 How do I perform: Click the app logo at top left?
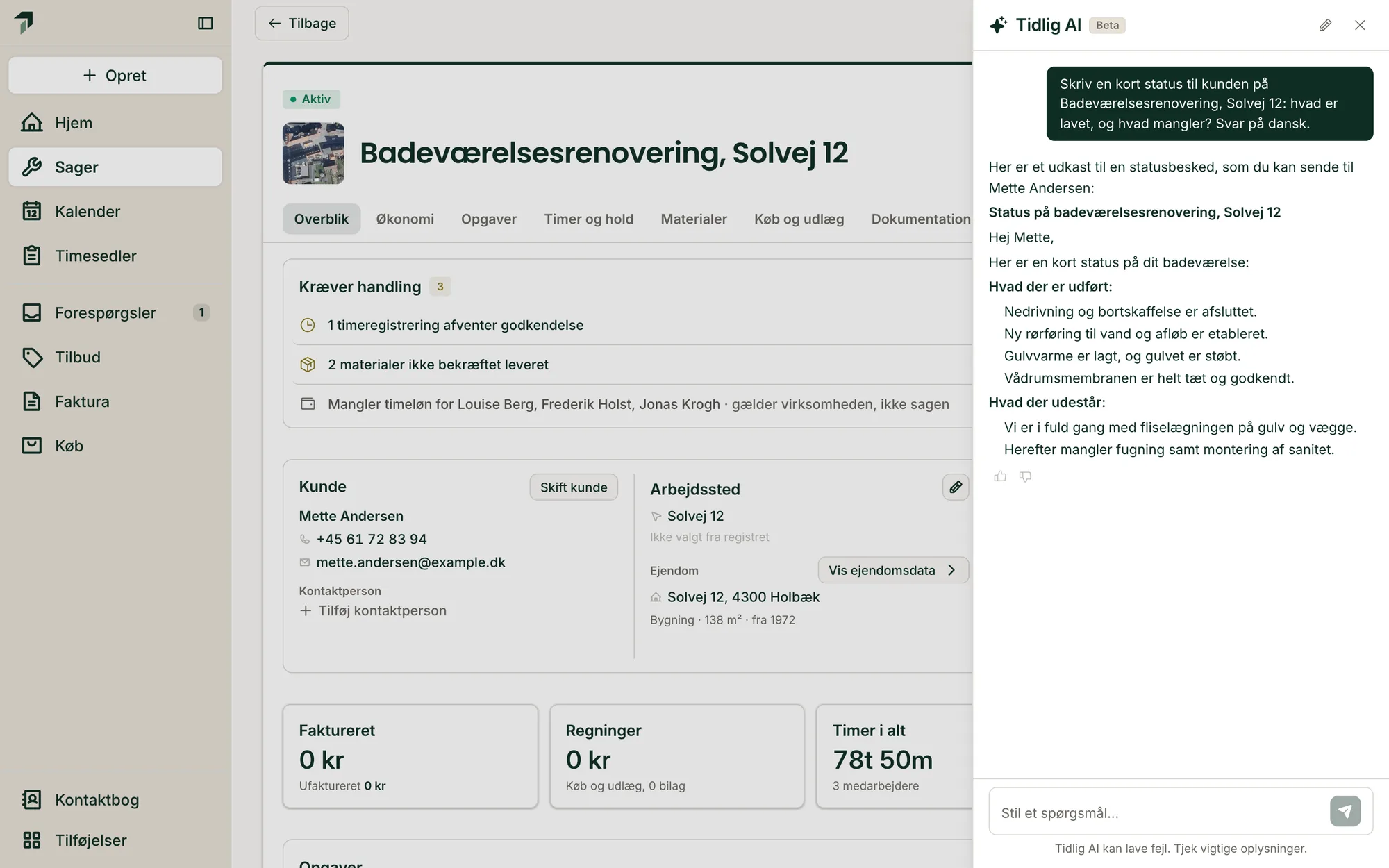pos(24,22)
